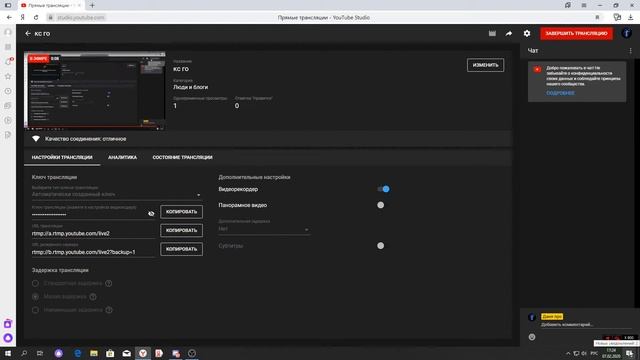This screenshot has width=640, height=360.
Task: Click rtmp://b.rtmp.youtube.com backup URL text
Action: click(84, 252)
